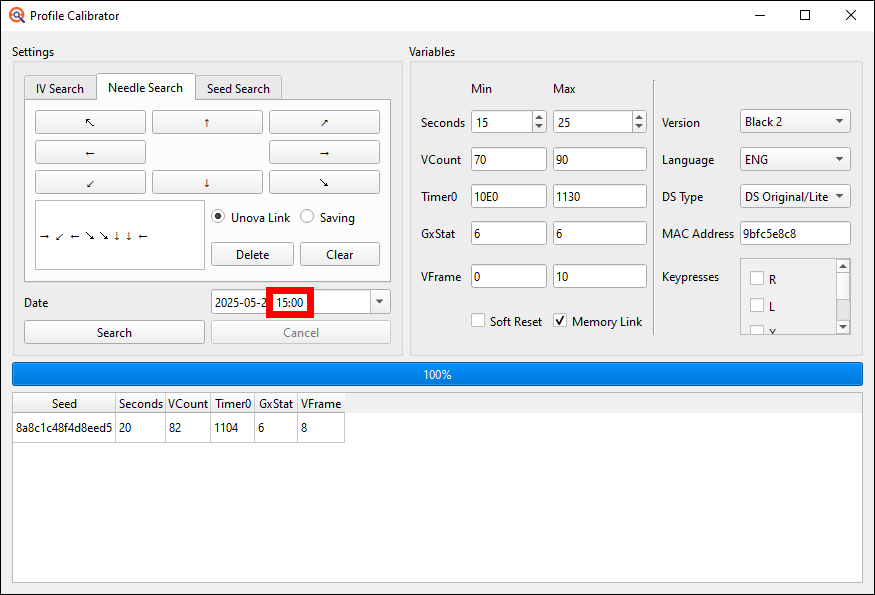Expand the Date picker dropdown
Viewport: 875px width, 595px height.
(378, 301)
